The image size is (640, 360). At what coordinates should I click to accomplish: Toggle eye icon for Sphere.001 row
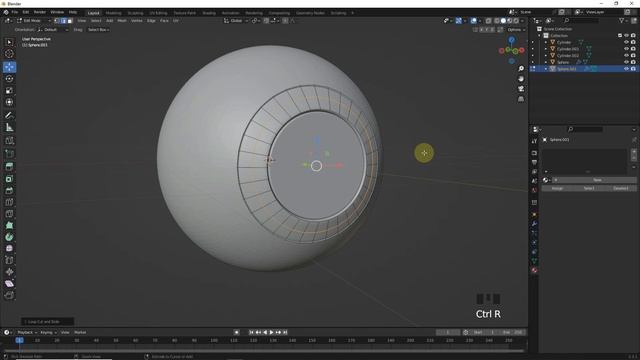click(627, 69)
